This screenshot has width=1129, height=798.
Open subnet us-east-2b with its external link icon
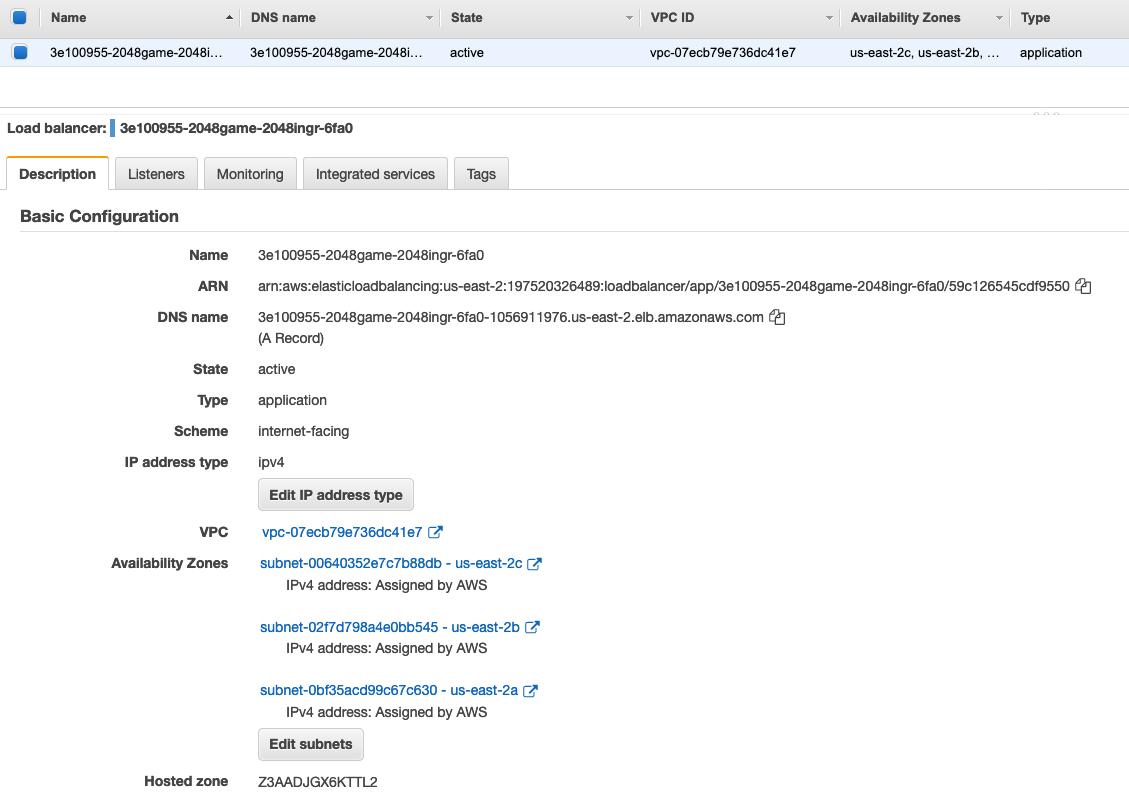coord(531,627)
